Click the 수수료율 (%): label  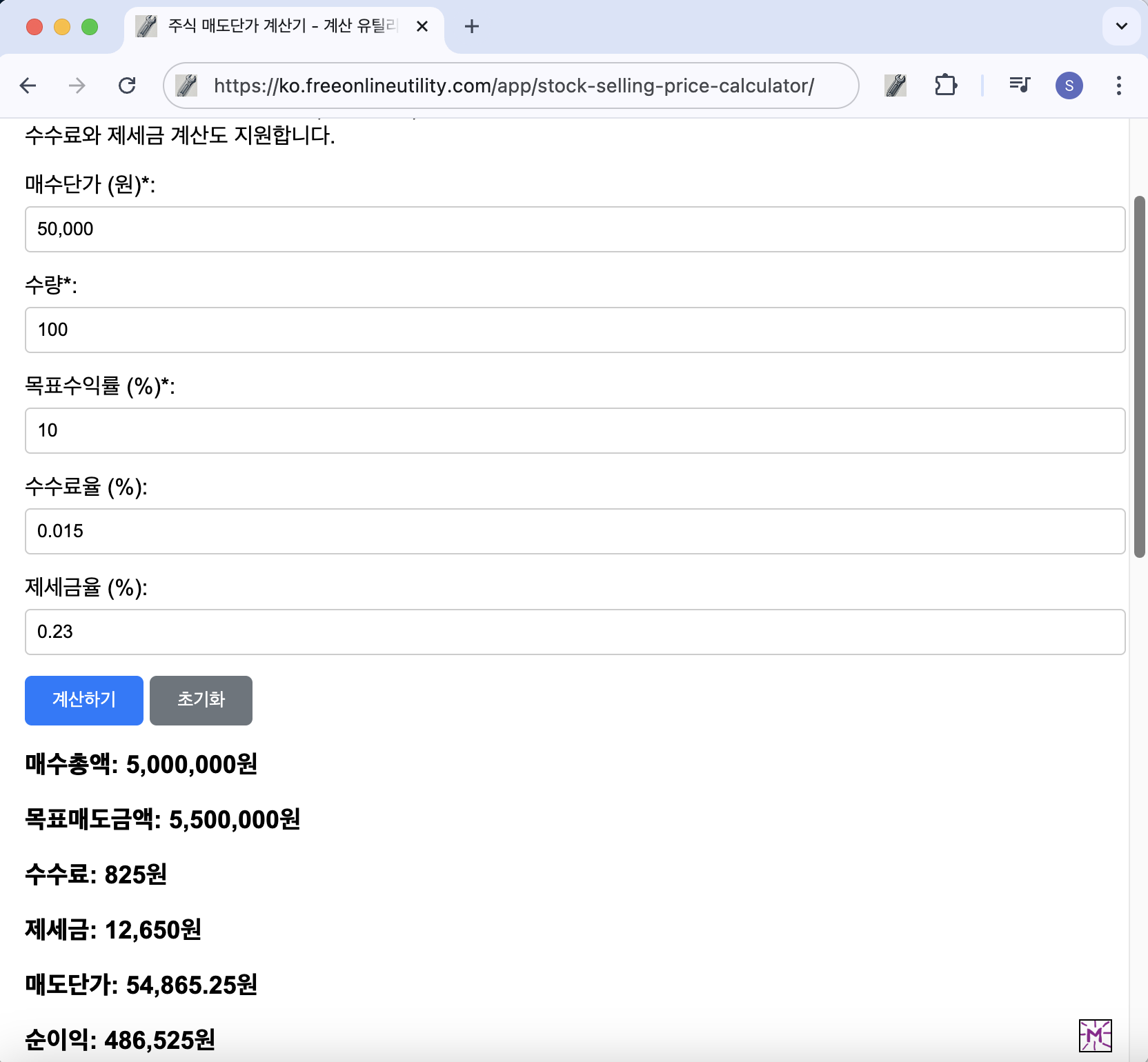[x=86, y=486]
